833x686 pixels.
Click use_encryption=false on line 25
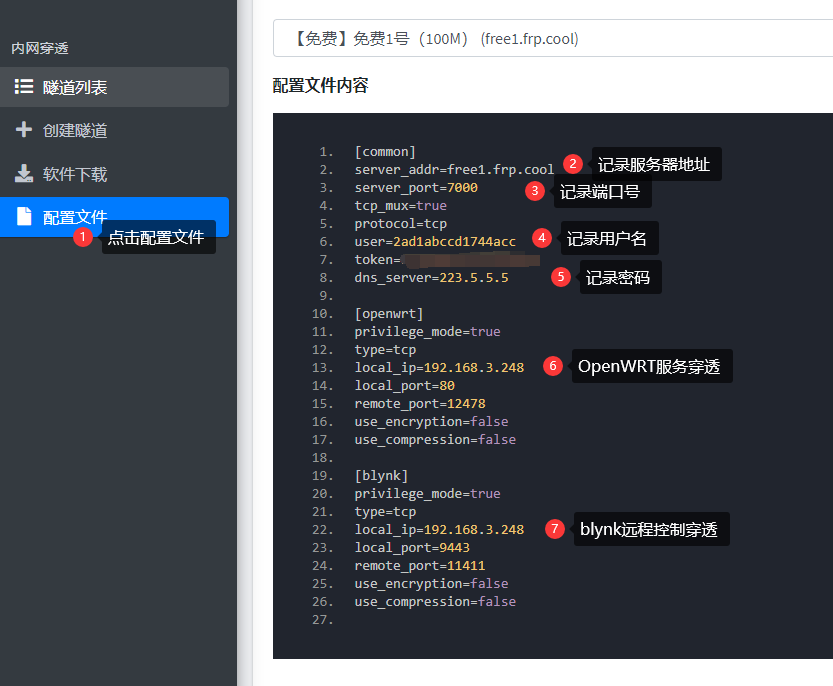[x=431, y=584]
